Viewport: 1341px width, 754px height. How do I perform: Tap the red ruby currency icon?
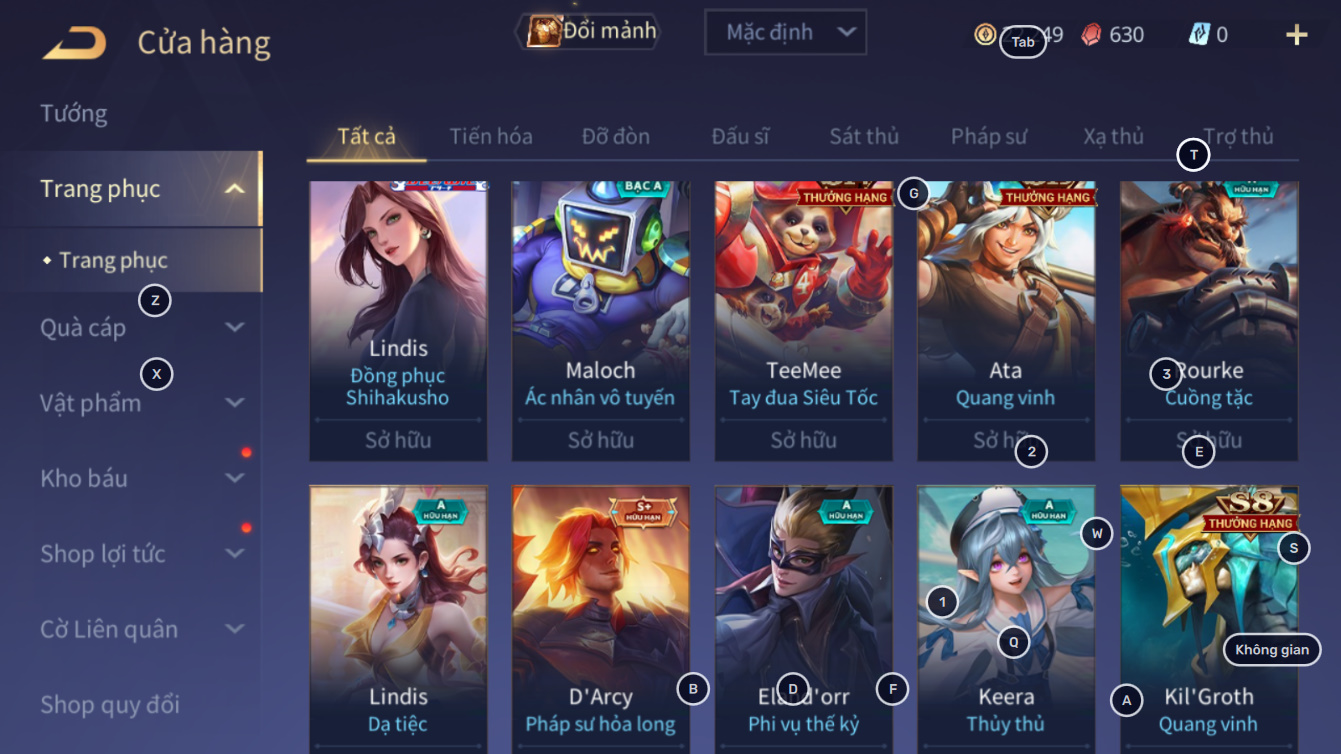(x=1091, y=35)
